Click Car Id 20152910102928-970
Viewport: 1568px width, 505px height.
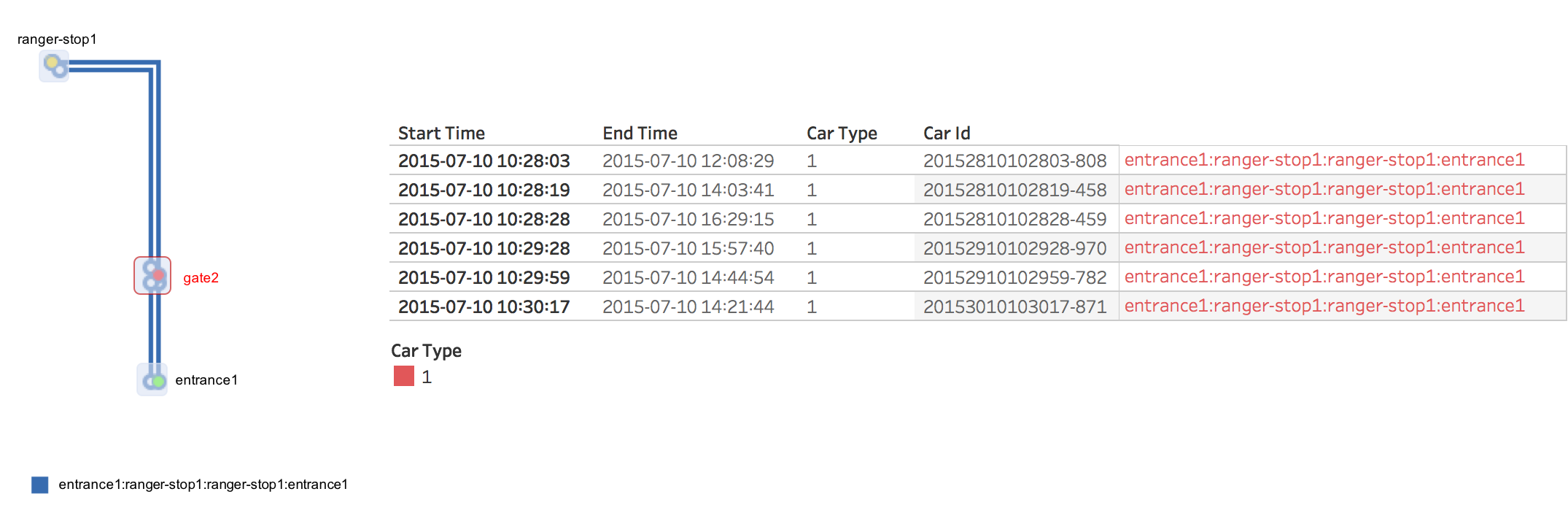(x=1015, y=248)
